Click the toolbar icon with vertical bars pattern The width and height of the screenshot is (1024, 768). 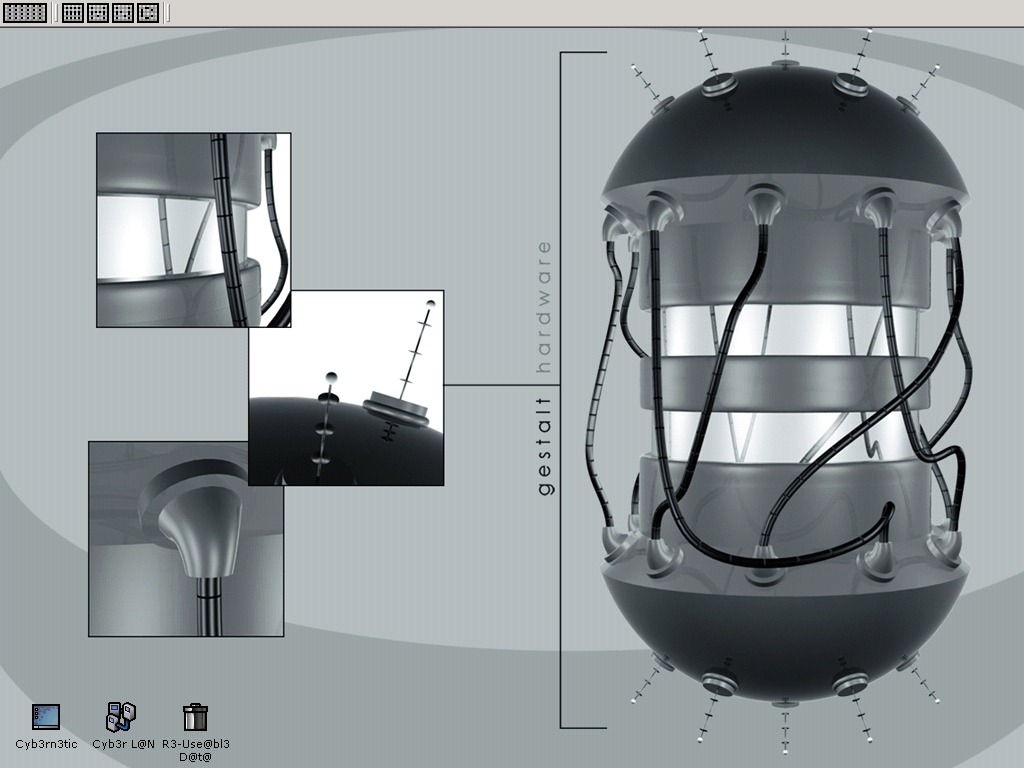click(73, 13)
